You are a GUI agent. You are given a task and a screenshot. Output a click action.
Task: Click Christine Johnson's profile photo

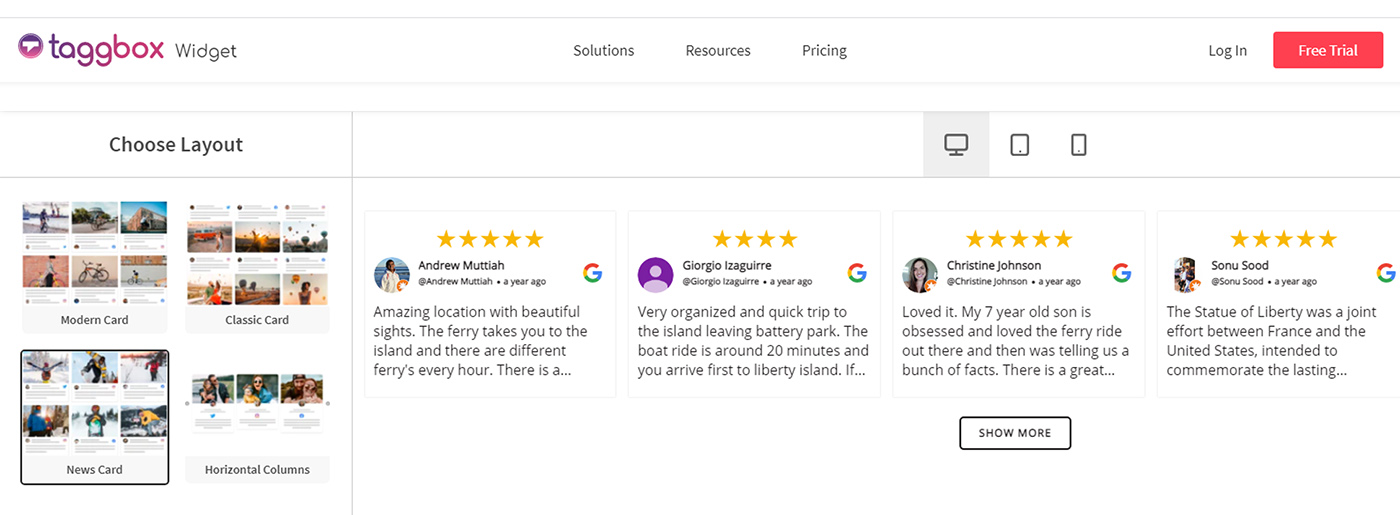[x=919, y=274]
